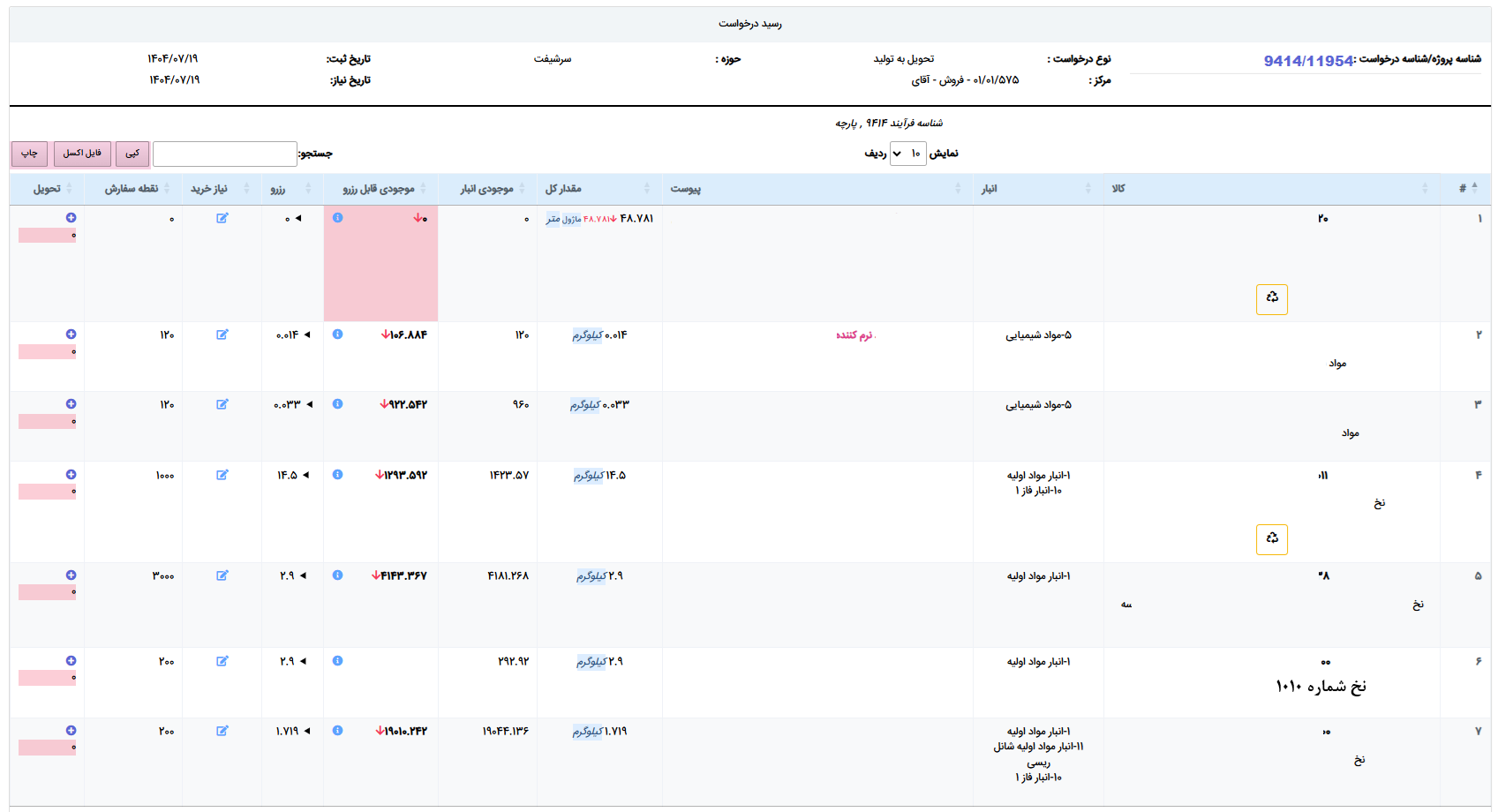
Task: Click the چاپ print button
Action: pos(29,154)
